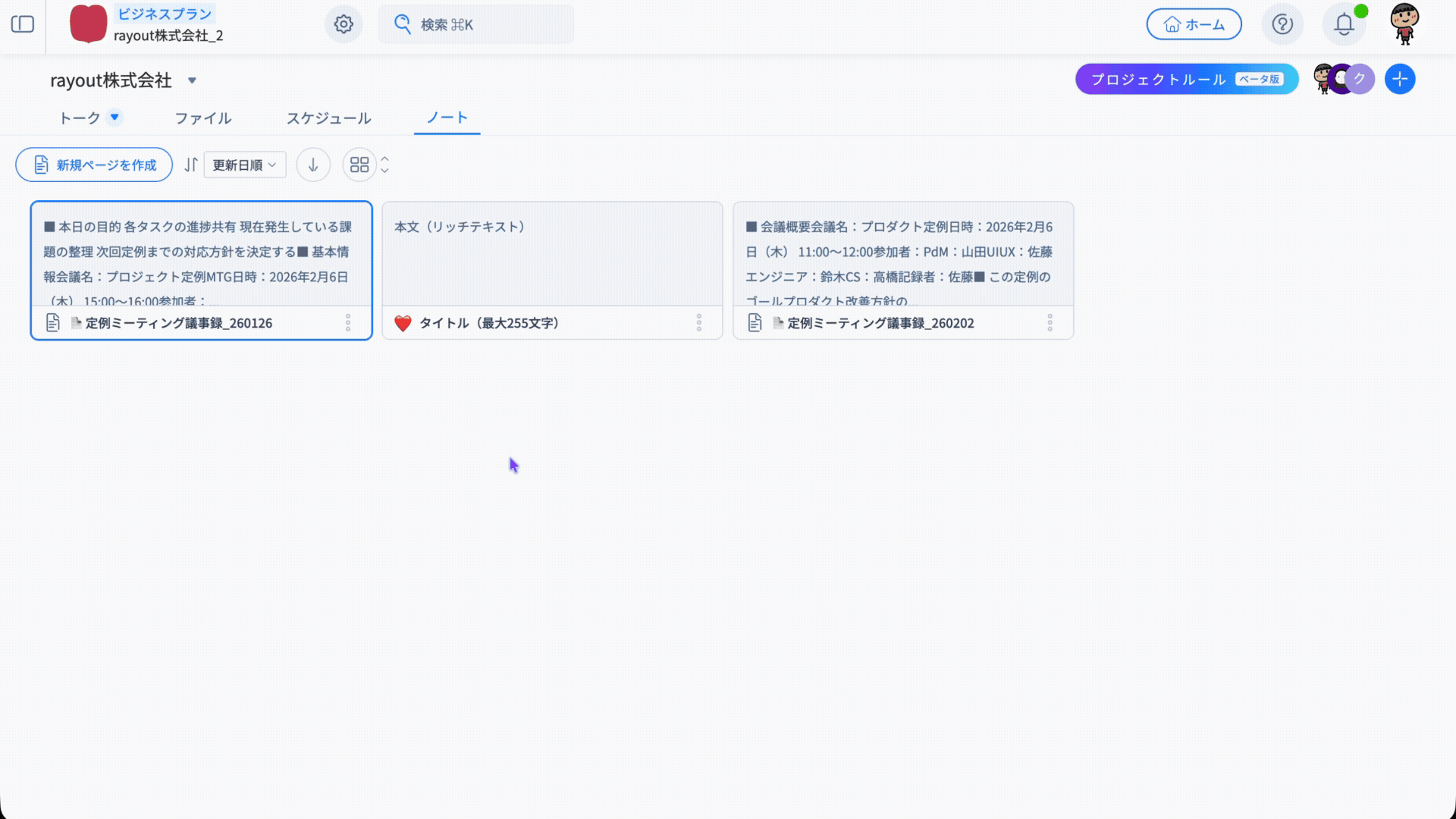
Task: Expand the トーク tab dropdown arrow
Action: tap(115, 118)
